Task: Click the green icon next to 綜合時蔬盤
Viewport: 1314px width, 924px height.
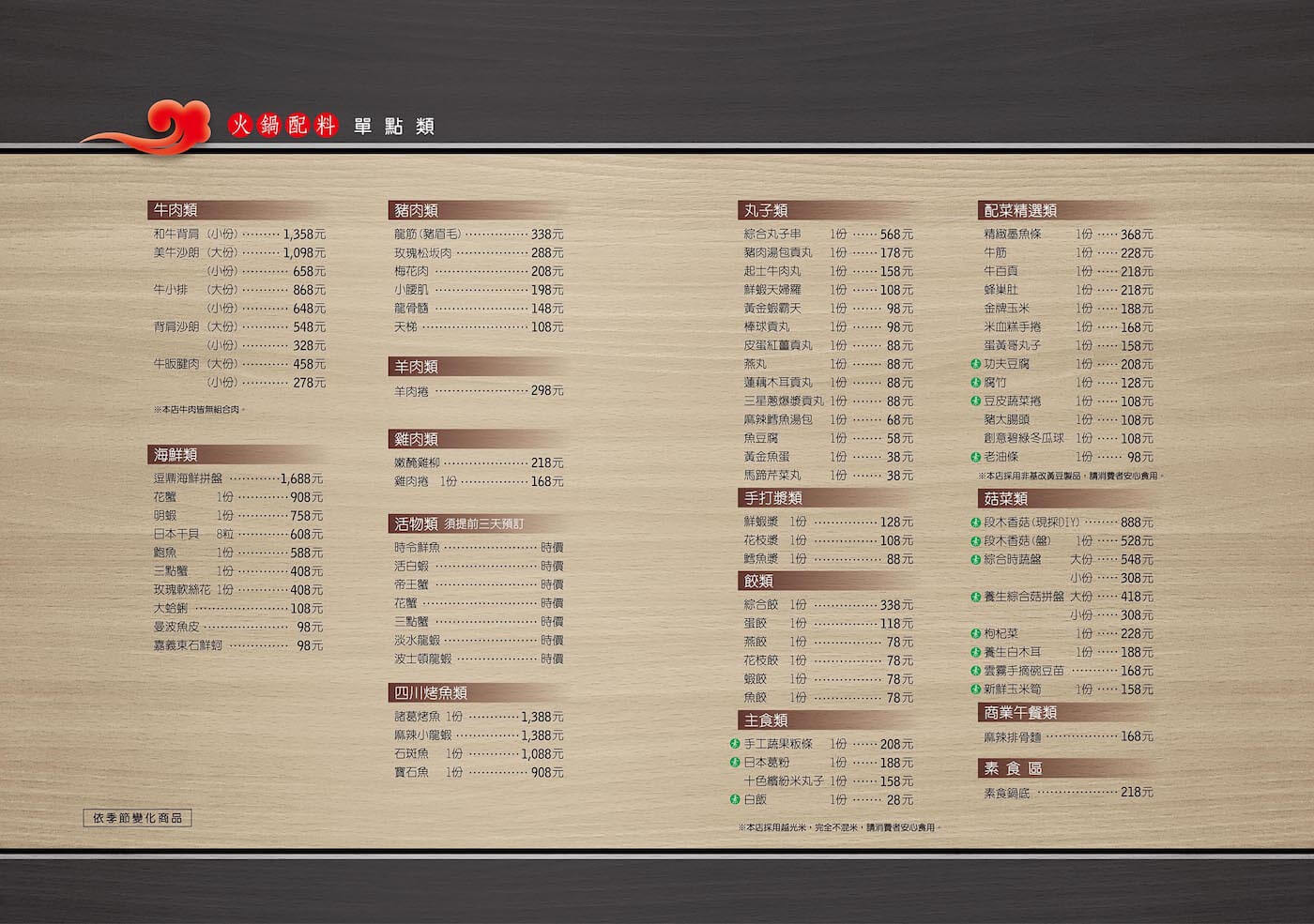Action: (976, 560)
